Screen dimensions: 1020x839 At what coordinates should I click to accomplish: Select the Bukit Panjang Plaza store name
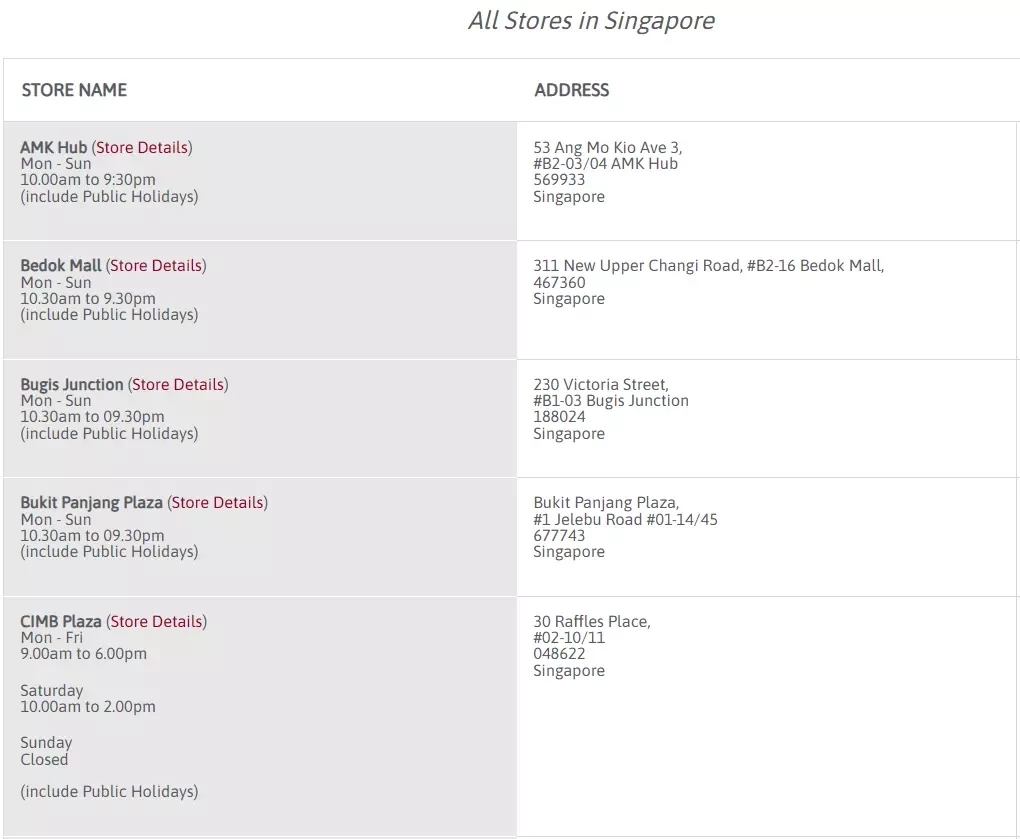91,503
